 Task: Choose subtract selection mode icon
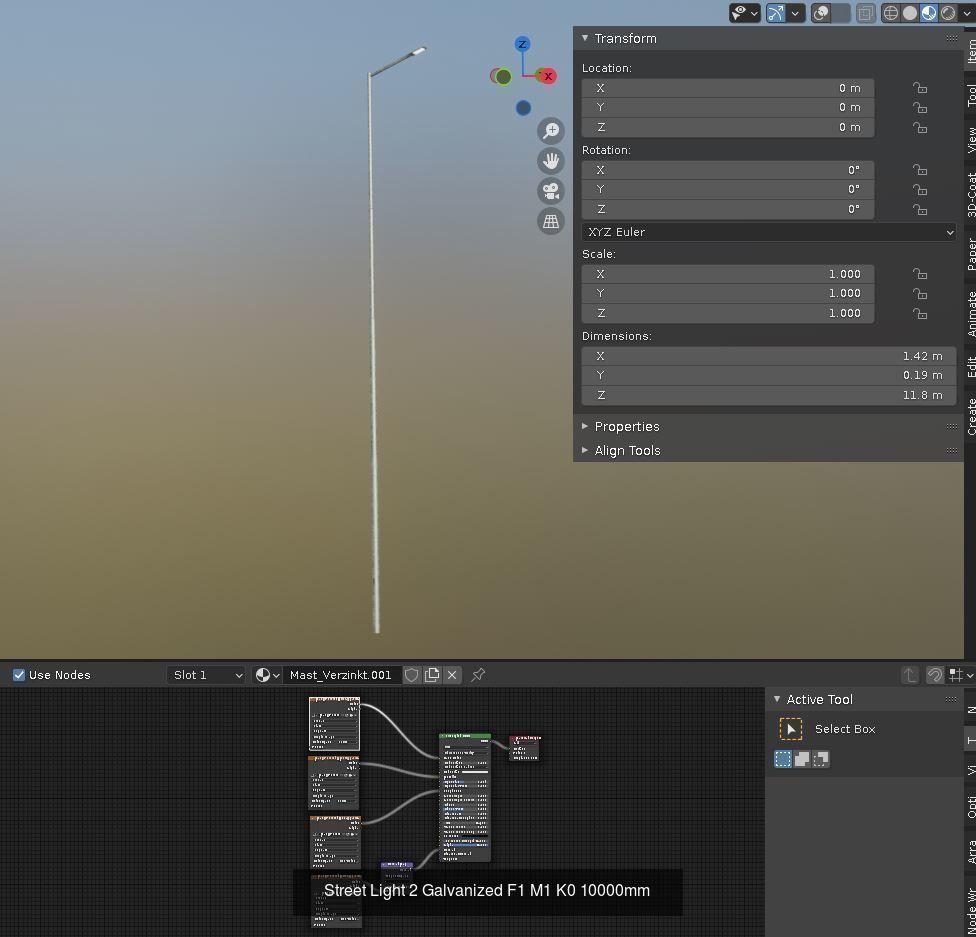(821, 759)
